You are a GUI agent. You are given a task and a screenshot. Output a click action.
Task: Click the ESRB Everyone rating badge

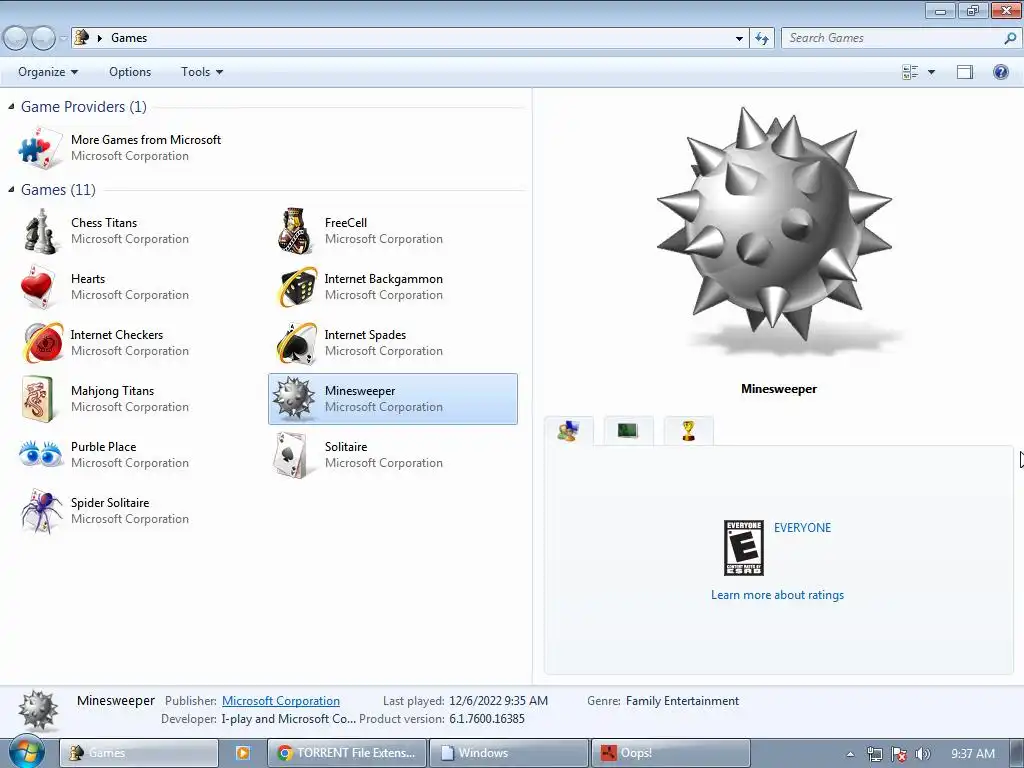coord(743,548)
